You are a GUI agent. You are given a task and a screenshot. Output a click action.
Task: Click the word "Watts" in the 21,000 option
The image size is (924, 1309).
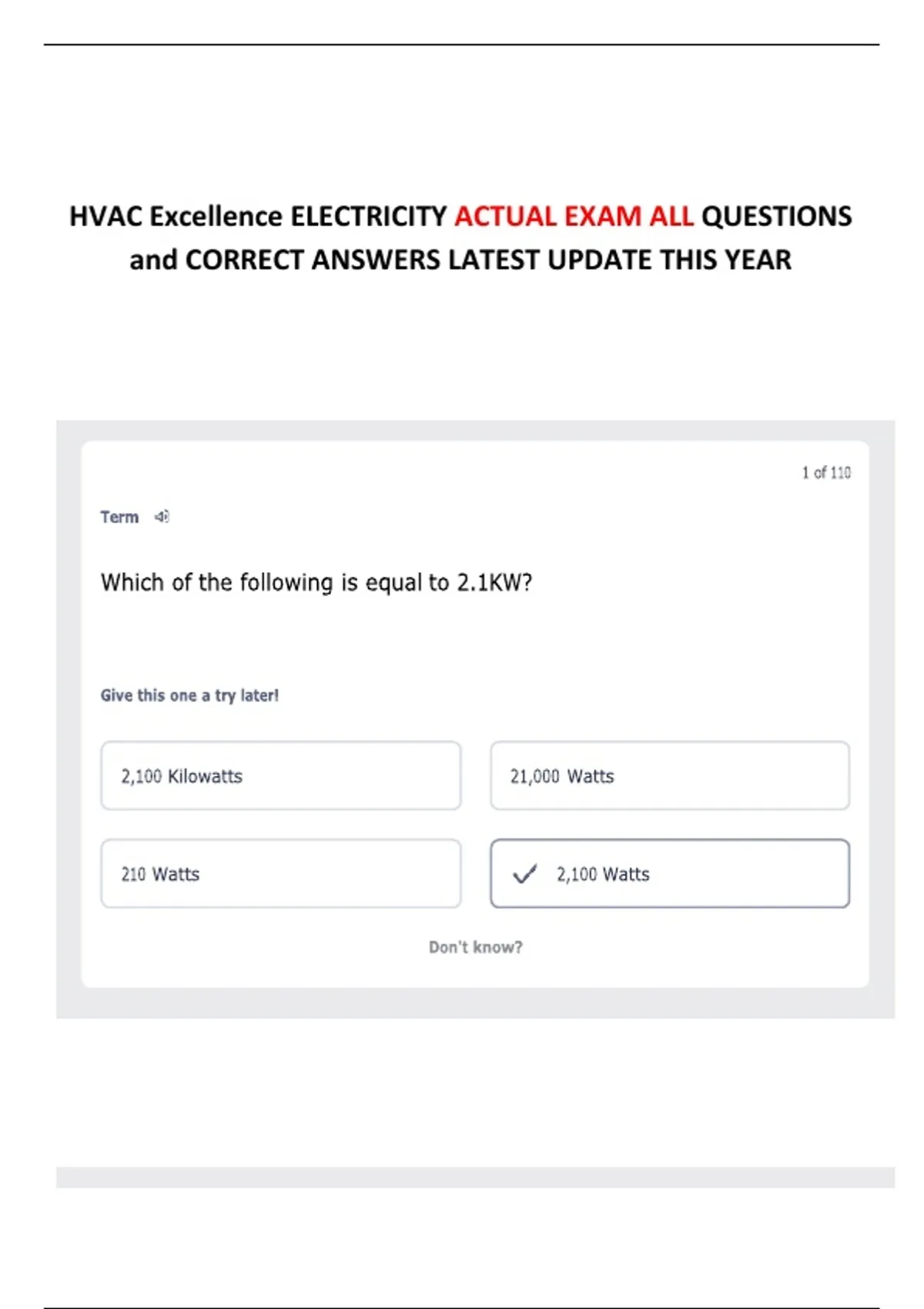[x=591, y=776]
